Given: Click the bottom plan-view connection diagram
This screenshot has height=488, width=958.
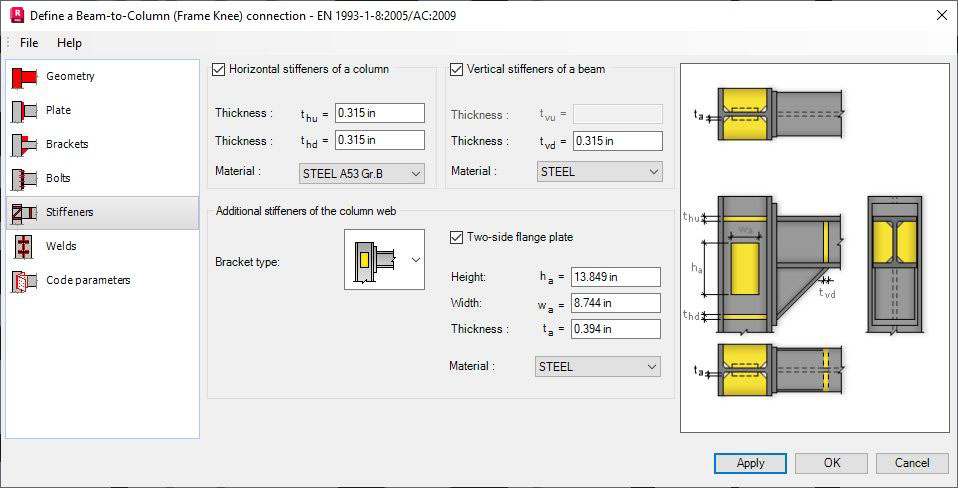Looking at the screenshot, I should [770, 370].
